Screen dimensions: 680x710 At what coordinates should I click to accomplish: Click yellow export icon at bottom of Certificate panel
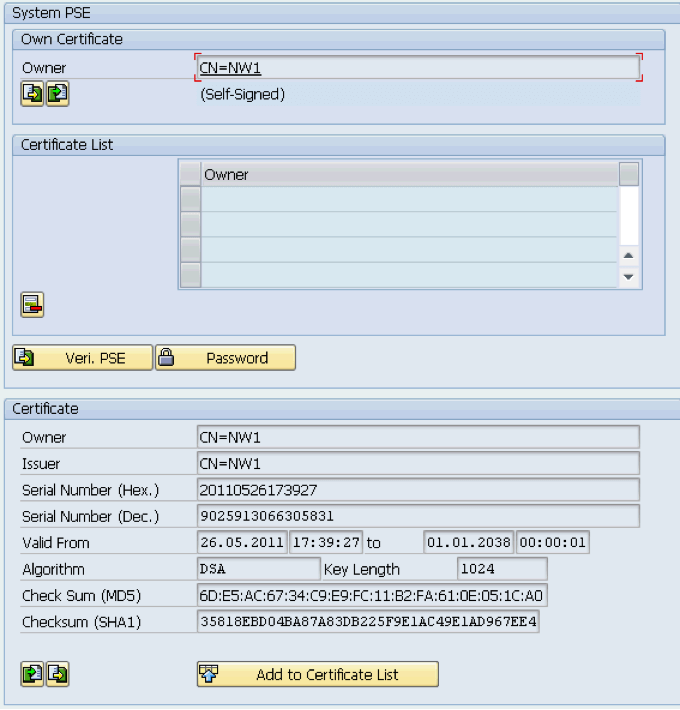57,675
